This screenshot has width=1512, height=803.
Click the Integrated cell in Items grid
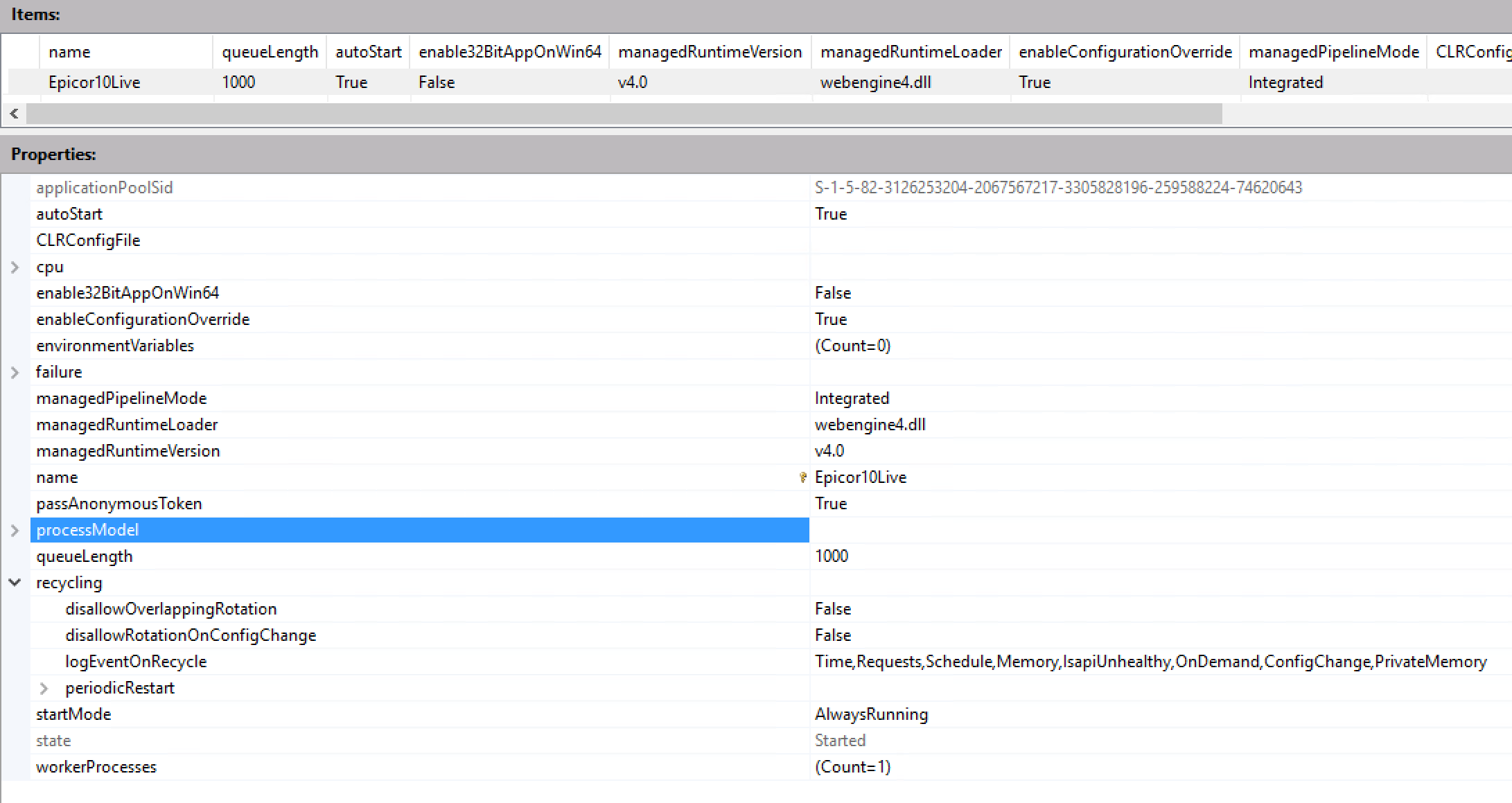tap(1285, 82)
